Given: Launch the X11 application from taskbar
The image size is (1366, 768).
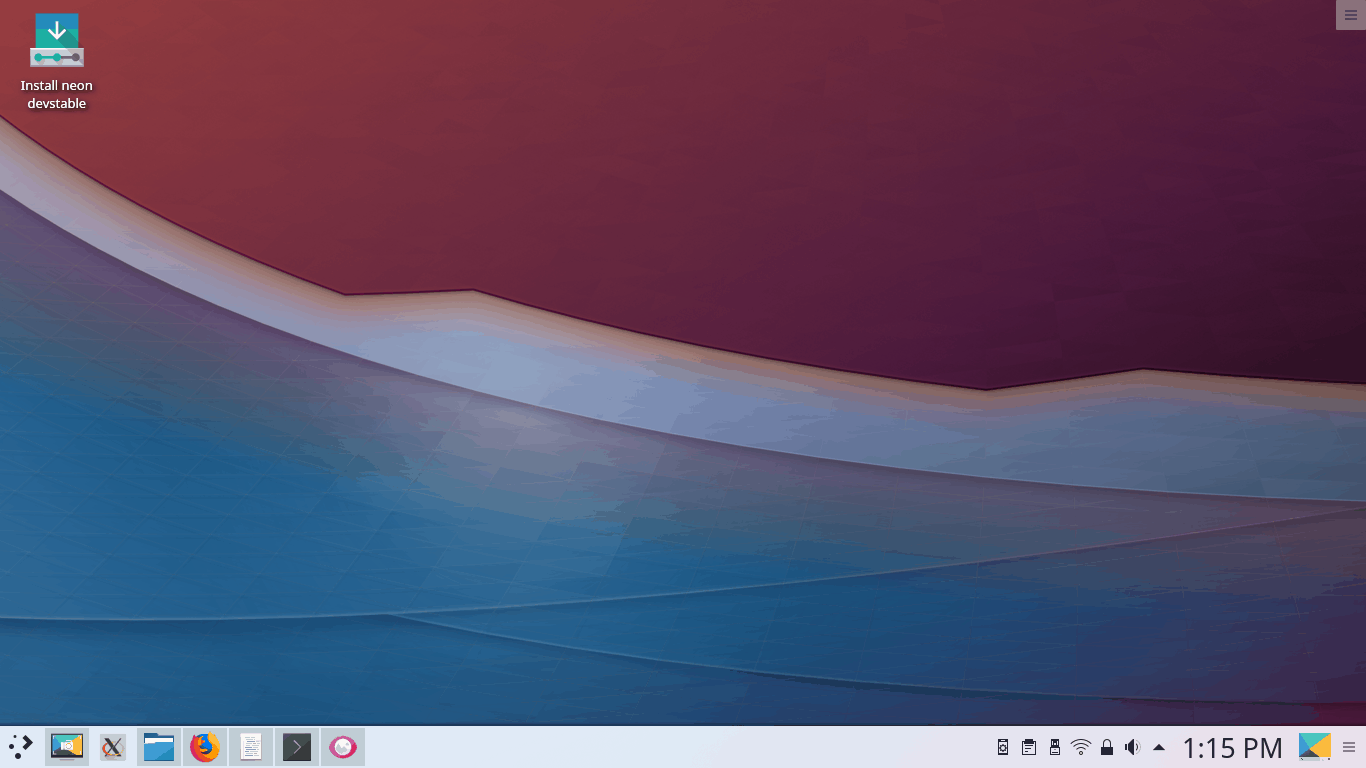Looking at the screenshot, I should pyautogui.click(x=113, y=747).
